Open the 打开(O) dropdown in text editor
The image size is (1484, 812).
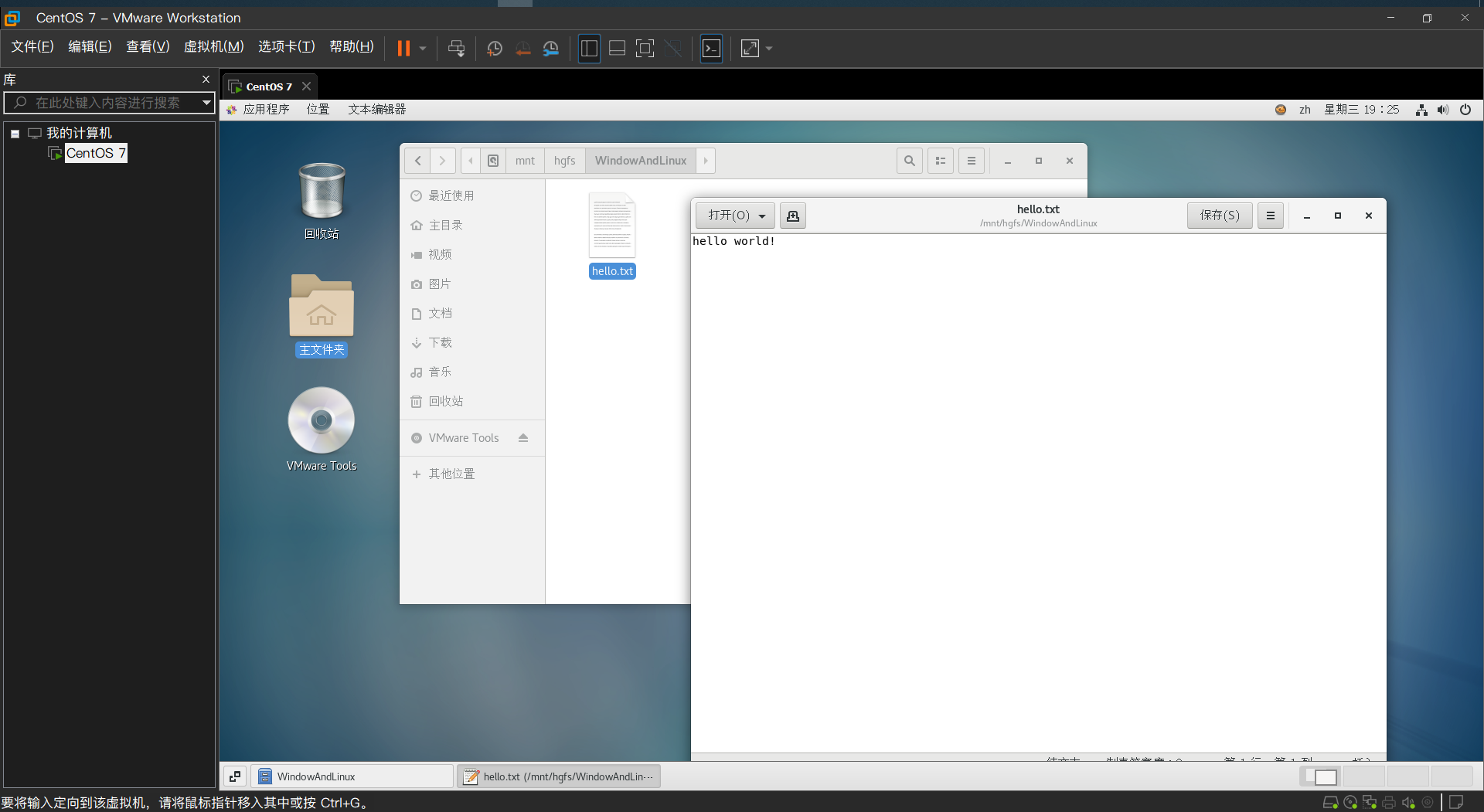click(735, 216)
